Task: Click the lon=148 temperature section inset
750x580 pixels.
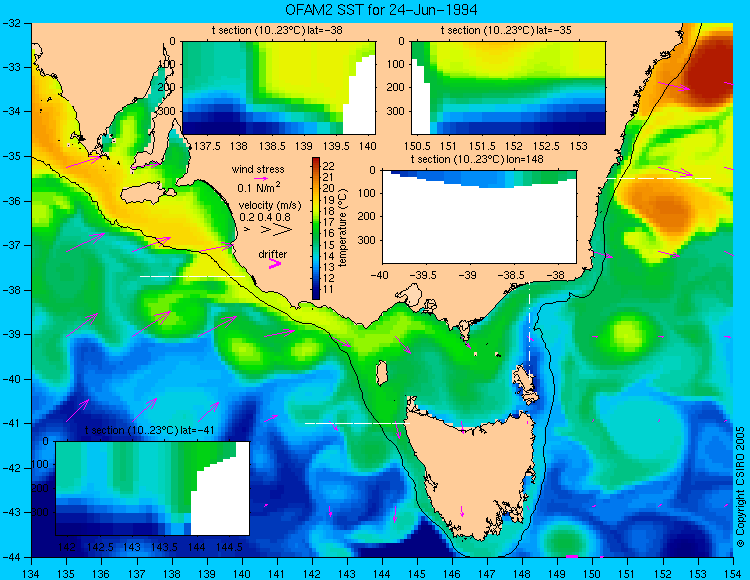Action: click(x=480, y=217)
